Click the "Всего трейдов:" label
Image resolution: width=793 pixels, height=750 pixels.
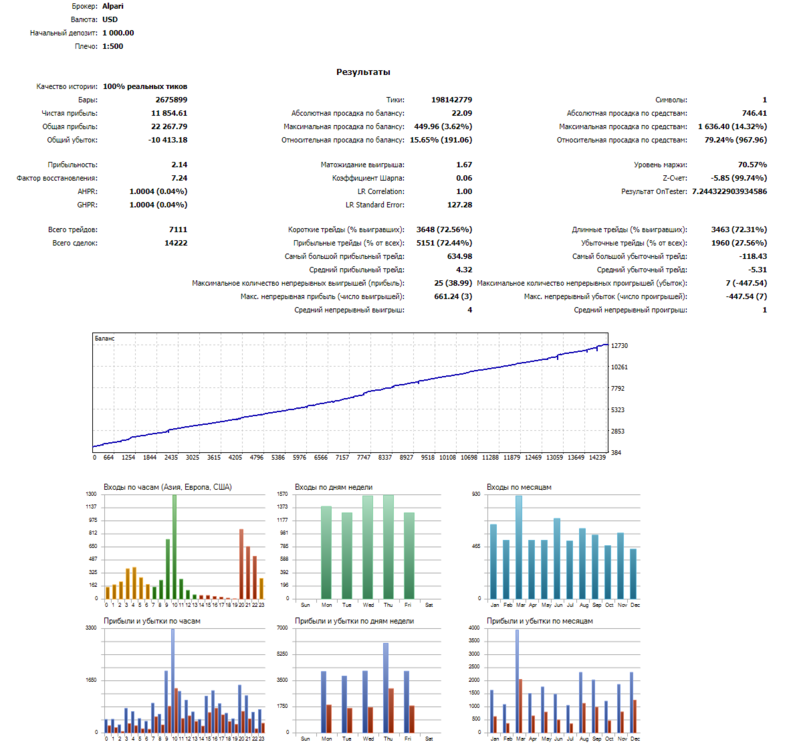click(73, 230)
